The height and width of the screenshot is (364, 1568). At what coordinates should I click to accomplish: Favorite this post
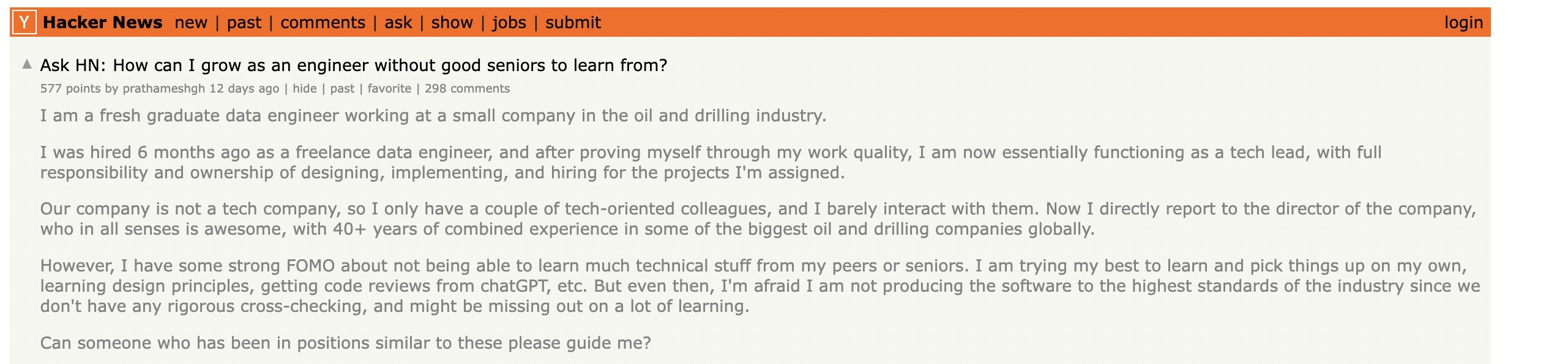389,88
